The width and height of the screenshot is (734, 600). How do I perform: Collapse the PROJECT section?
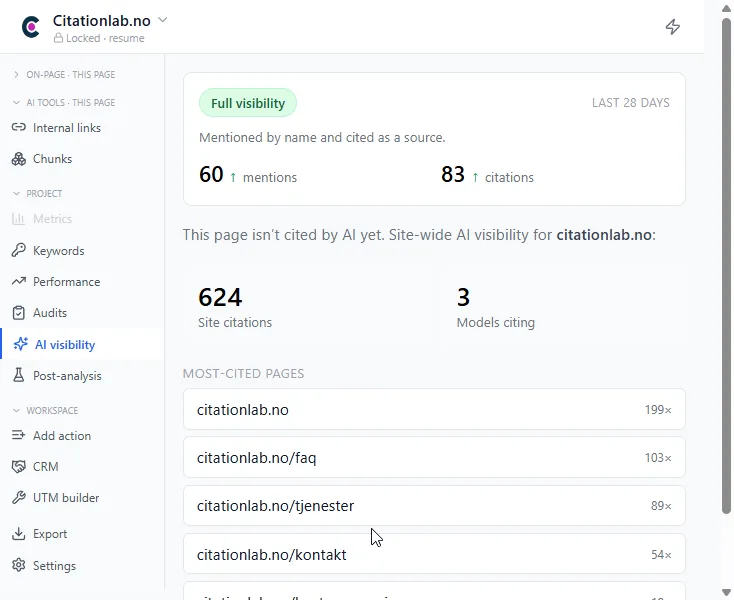pos(37,193)
